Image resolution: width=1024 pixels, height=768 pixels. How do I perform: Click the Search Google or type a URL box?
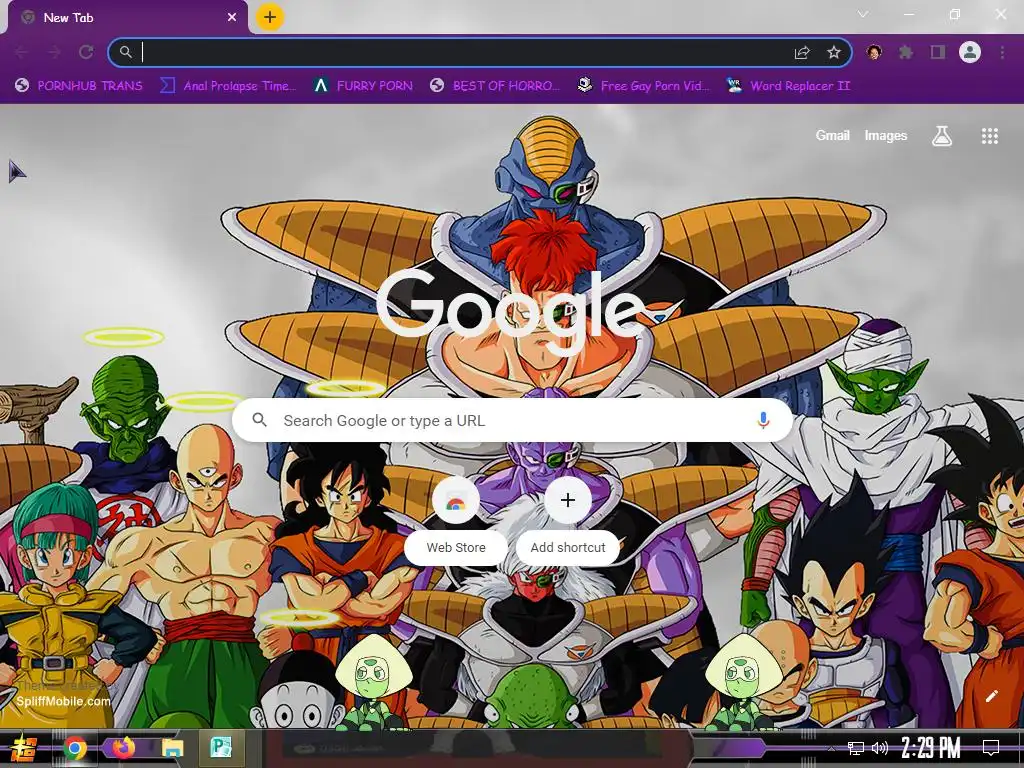click(513, 421)
